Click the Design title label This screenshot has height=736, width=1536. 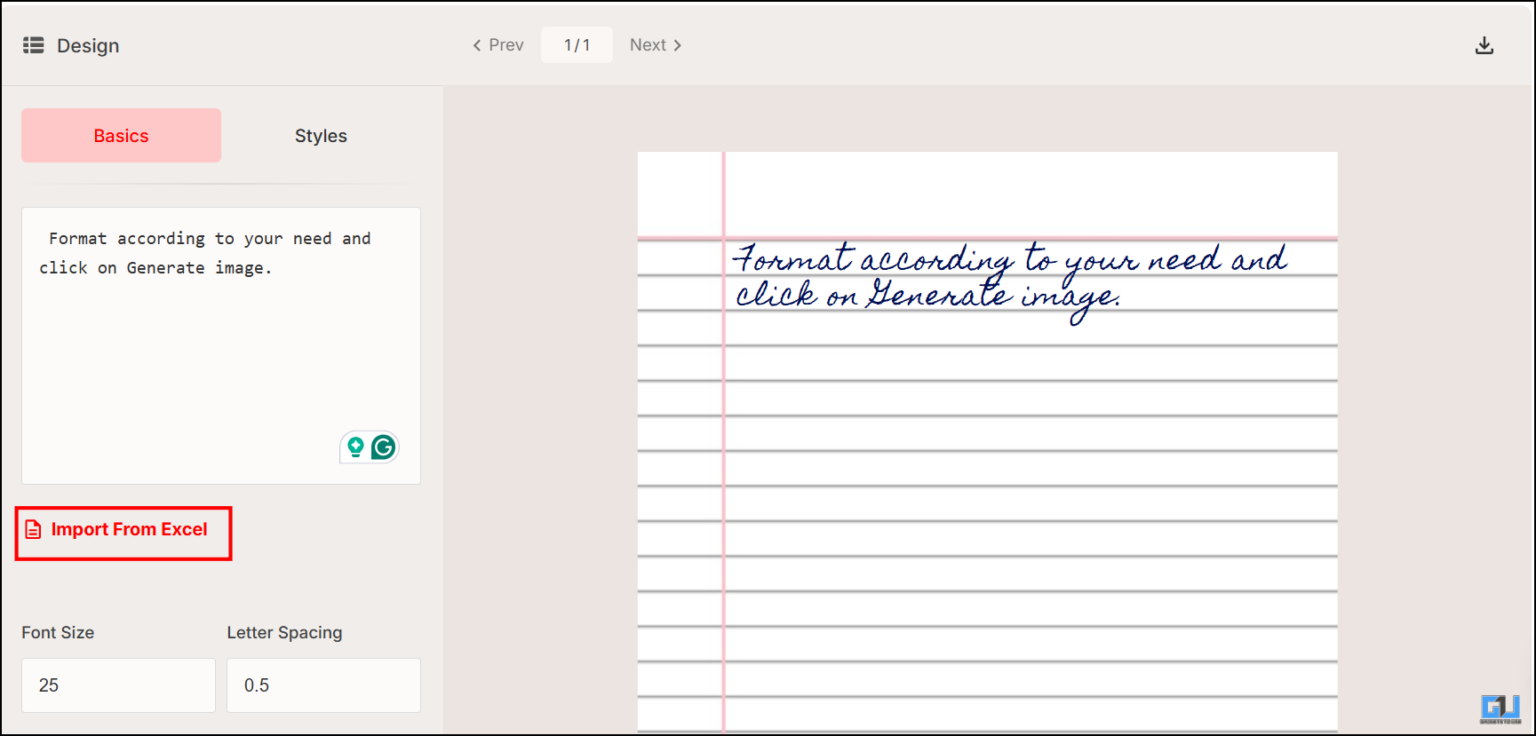pyautogui.click(x=89, y=45)
